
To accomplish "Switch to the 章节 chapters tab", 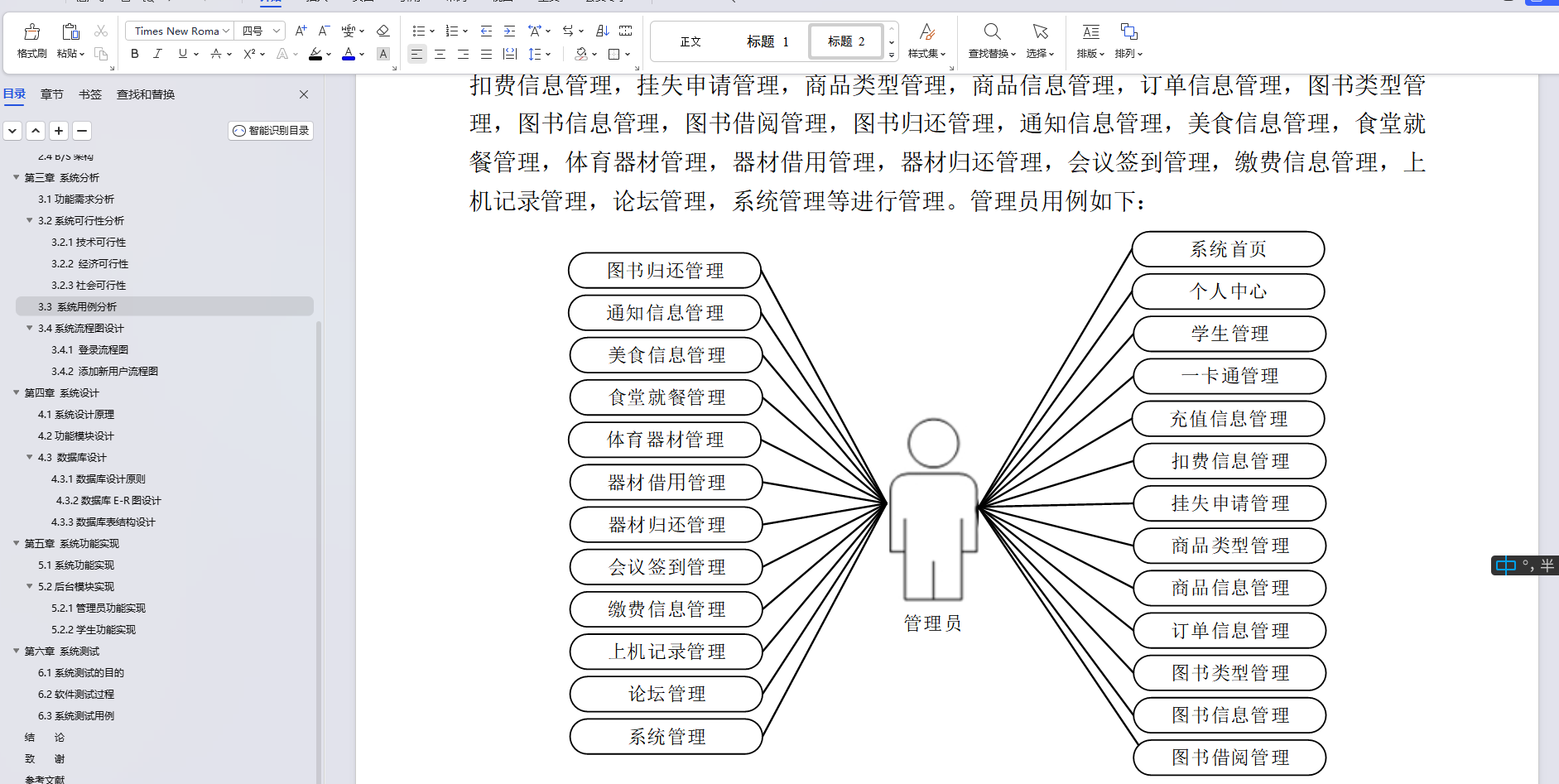I will coord(51,94).
